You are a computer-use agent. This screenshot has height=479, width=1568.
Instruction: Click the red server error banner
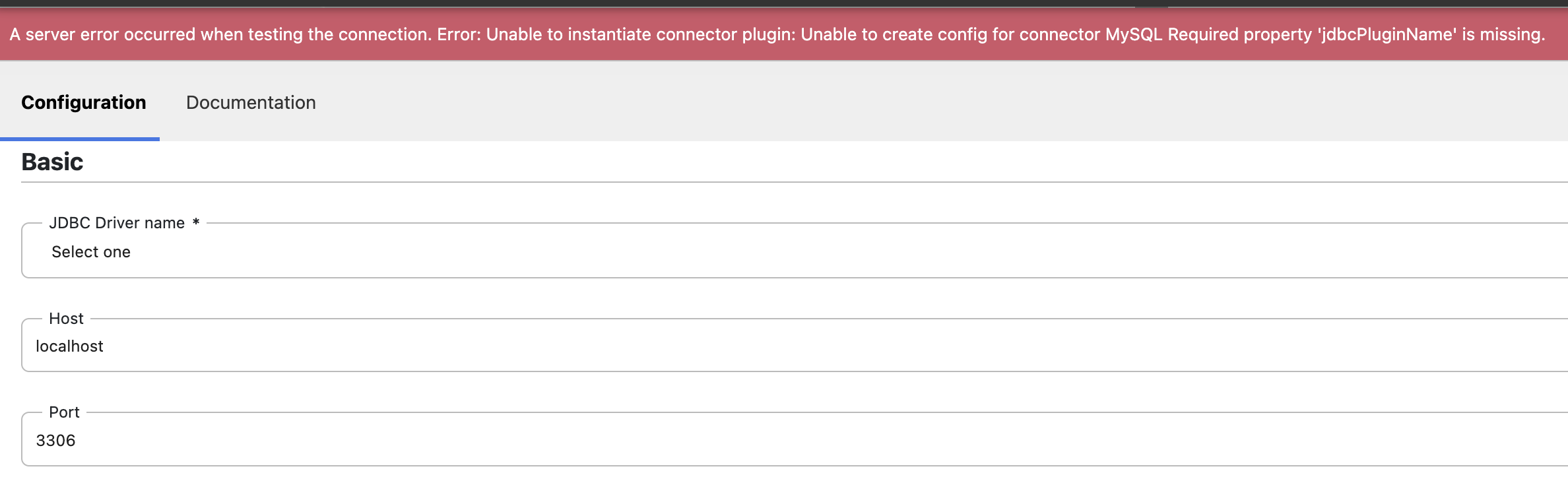784,34
